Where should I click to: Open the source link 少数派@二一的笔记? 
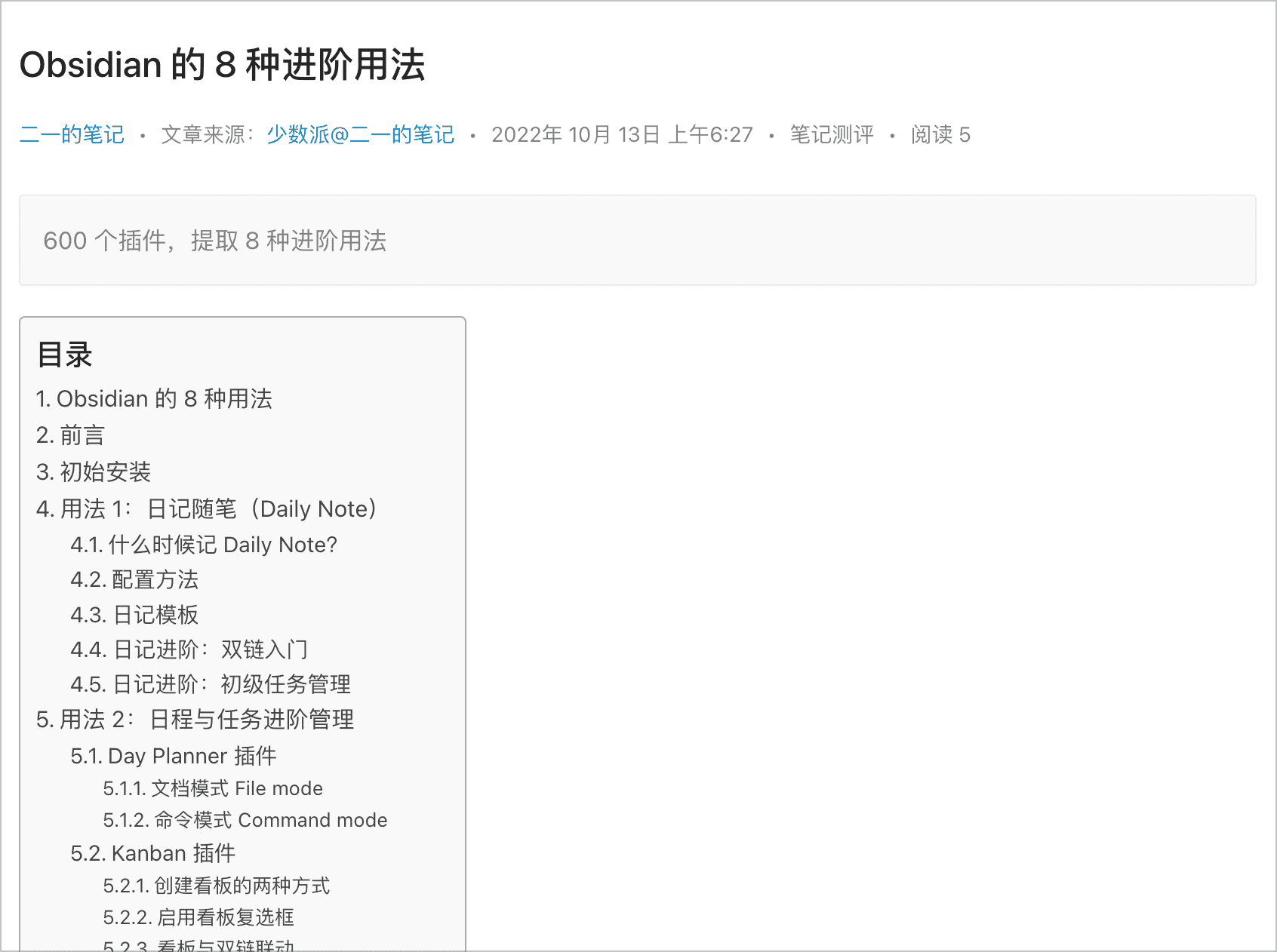(361, 134)
